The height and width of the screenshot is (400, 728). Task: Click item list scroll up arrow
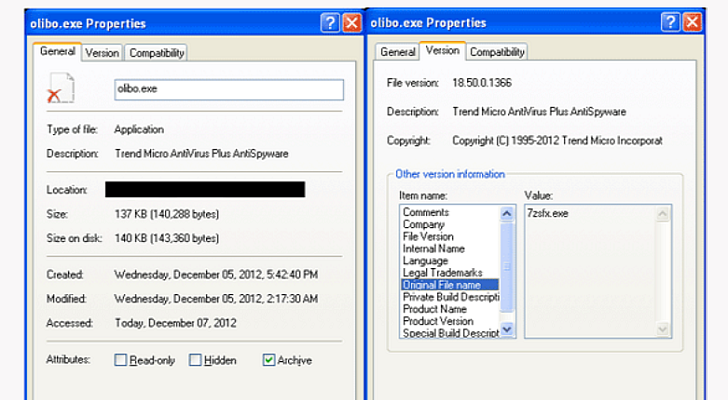507,213
